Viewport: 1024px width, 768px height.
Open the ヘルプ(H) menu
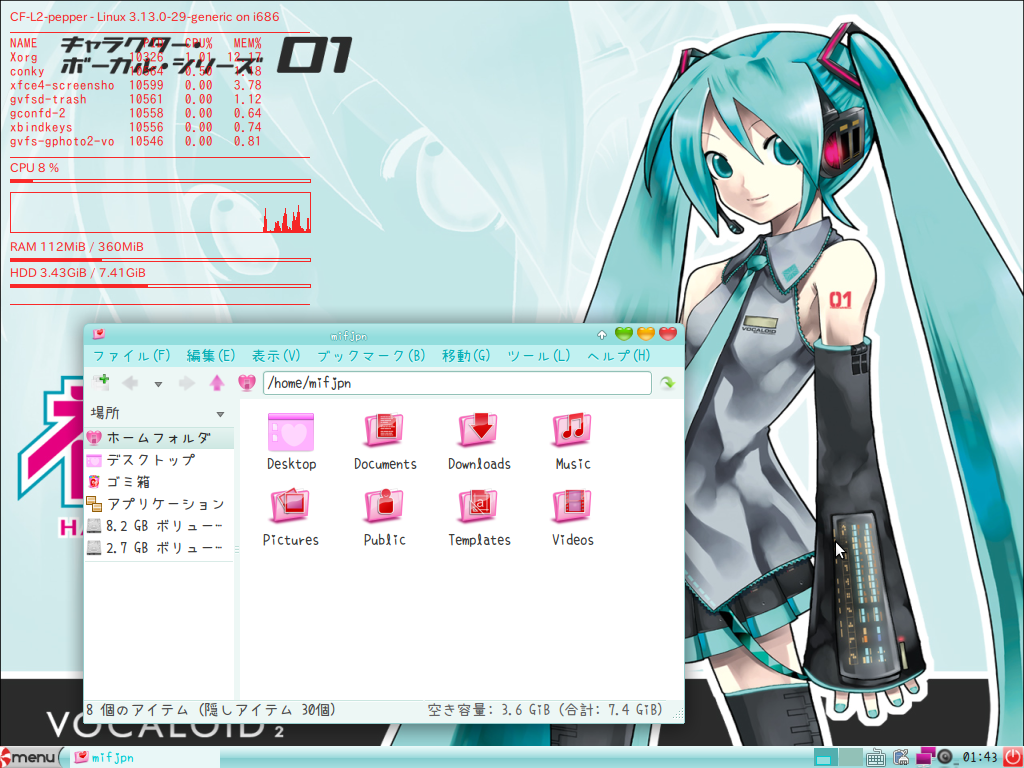(x=618, y=355)
